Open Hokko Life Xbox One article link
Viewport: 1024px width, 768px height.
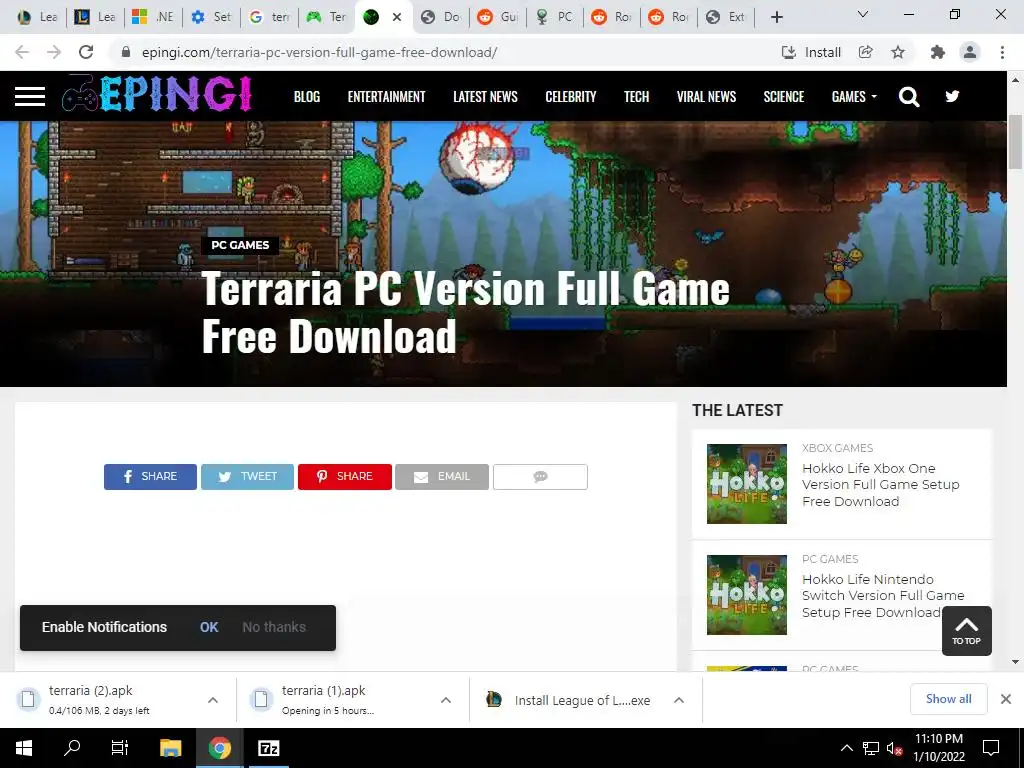tap(880, 485)
